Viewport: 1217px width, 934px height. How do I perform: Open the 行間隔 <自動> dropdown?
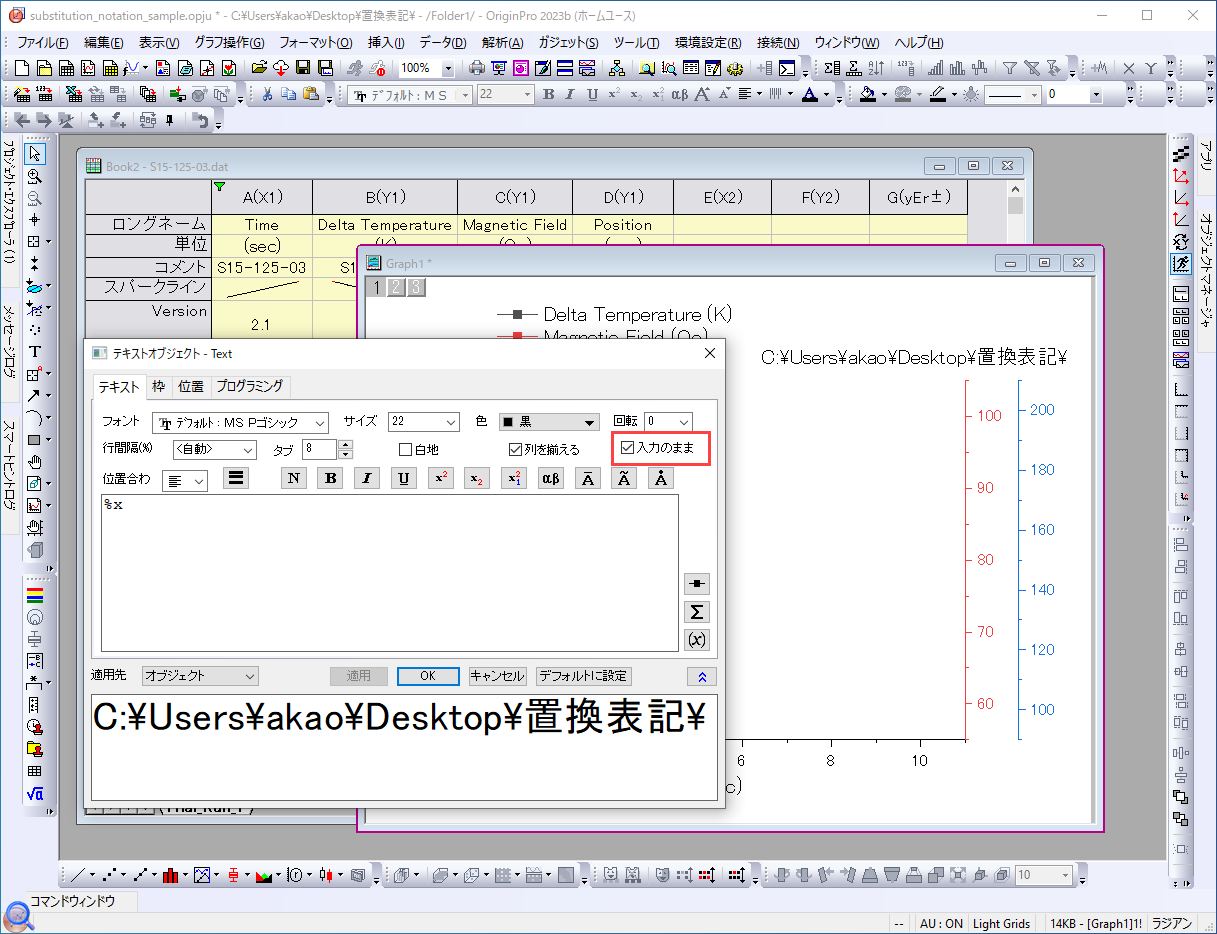coord(214,450)
